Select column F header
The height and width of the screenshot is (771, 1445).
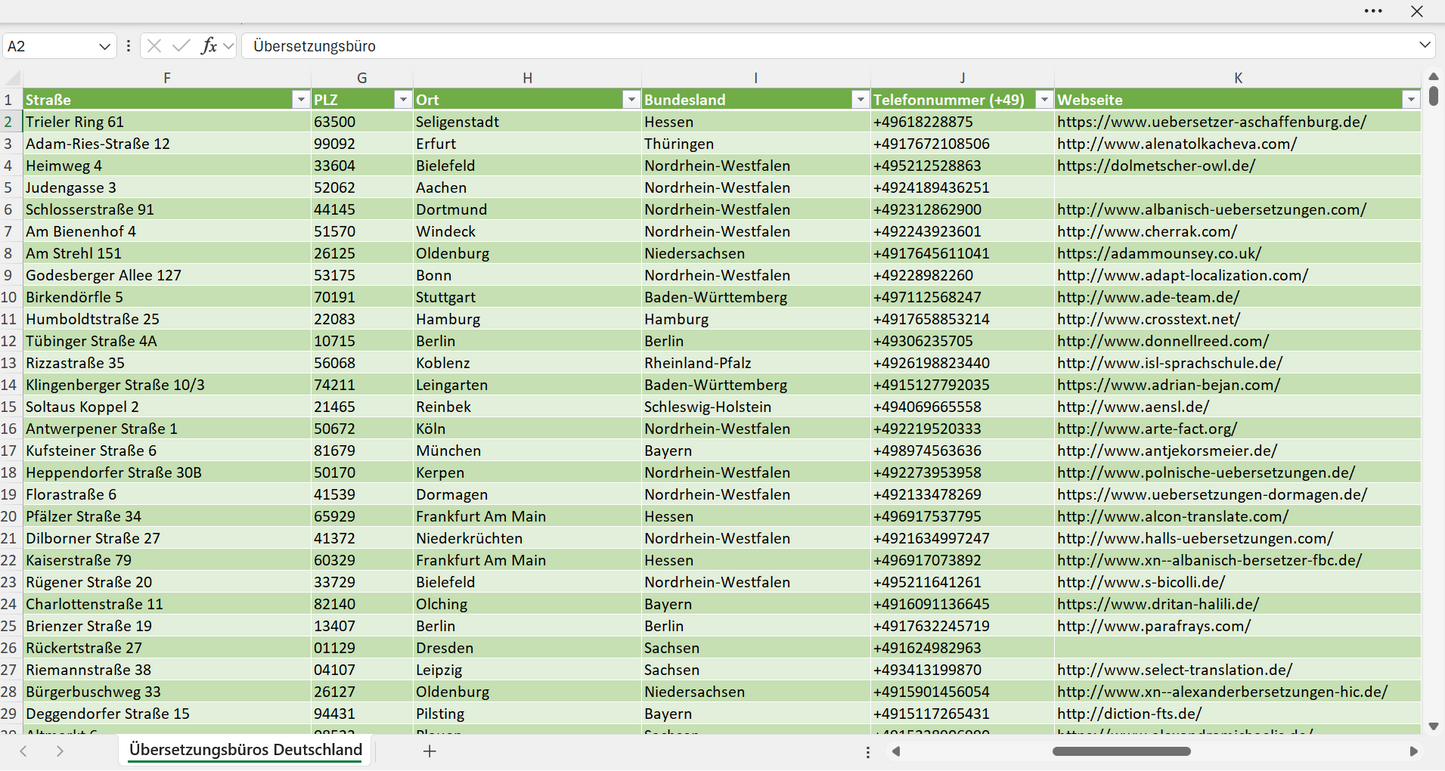pyautogui.click(x=167, y=78)
